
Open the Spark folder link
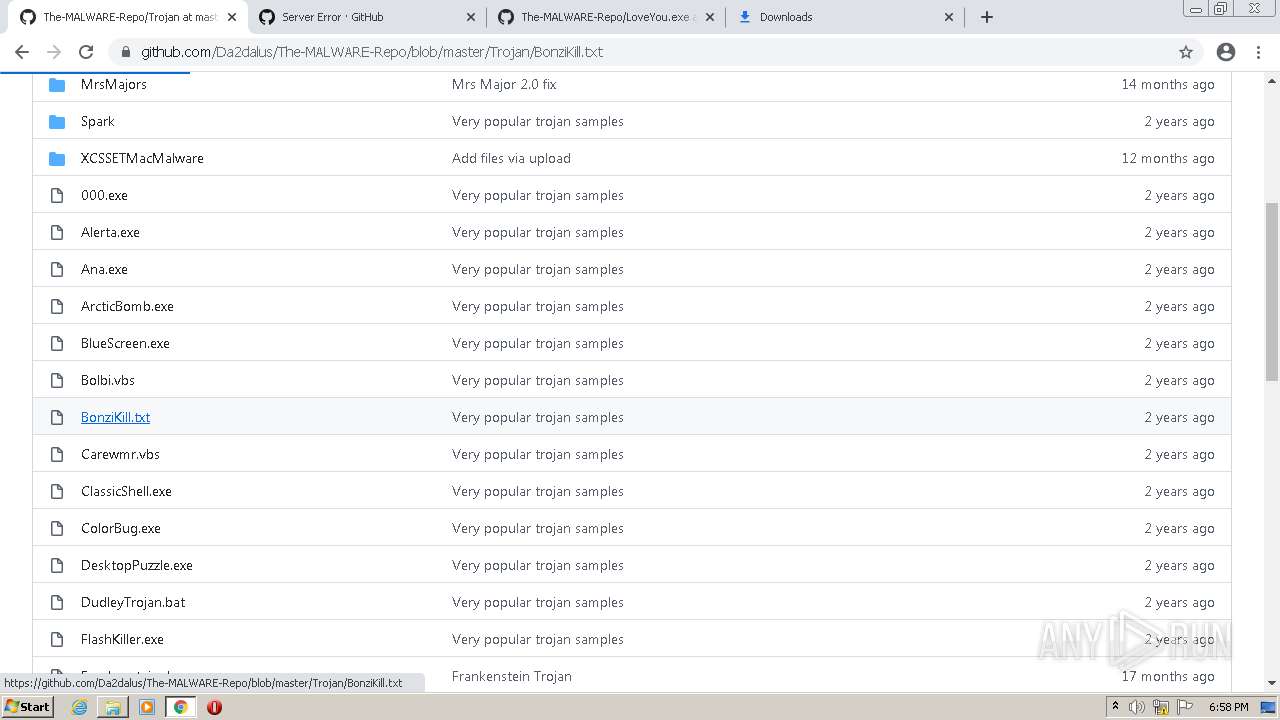tap(98, 121)
